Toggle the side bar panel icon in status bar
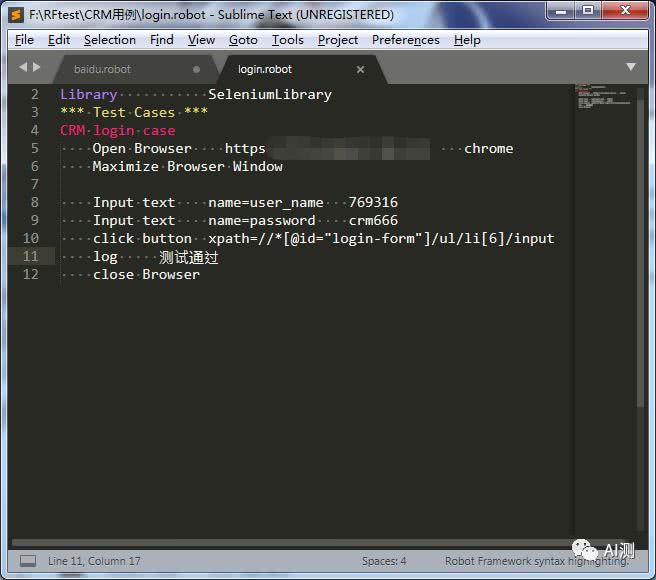Viewport: 656px width, 580px height. 28,561
